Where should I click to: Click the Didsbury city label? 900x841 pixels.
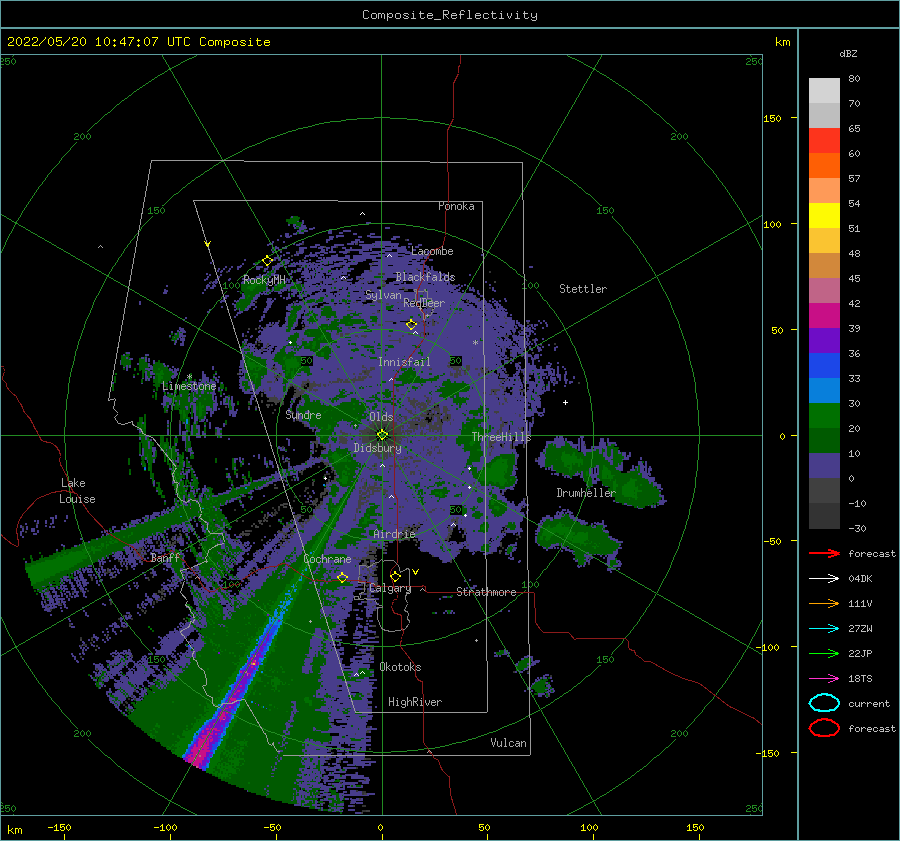coord(378,448)
